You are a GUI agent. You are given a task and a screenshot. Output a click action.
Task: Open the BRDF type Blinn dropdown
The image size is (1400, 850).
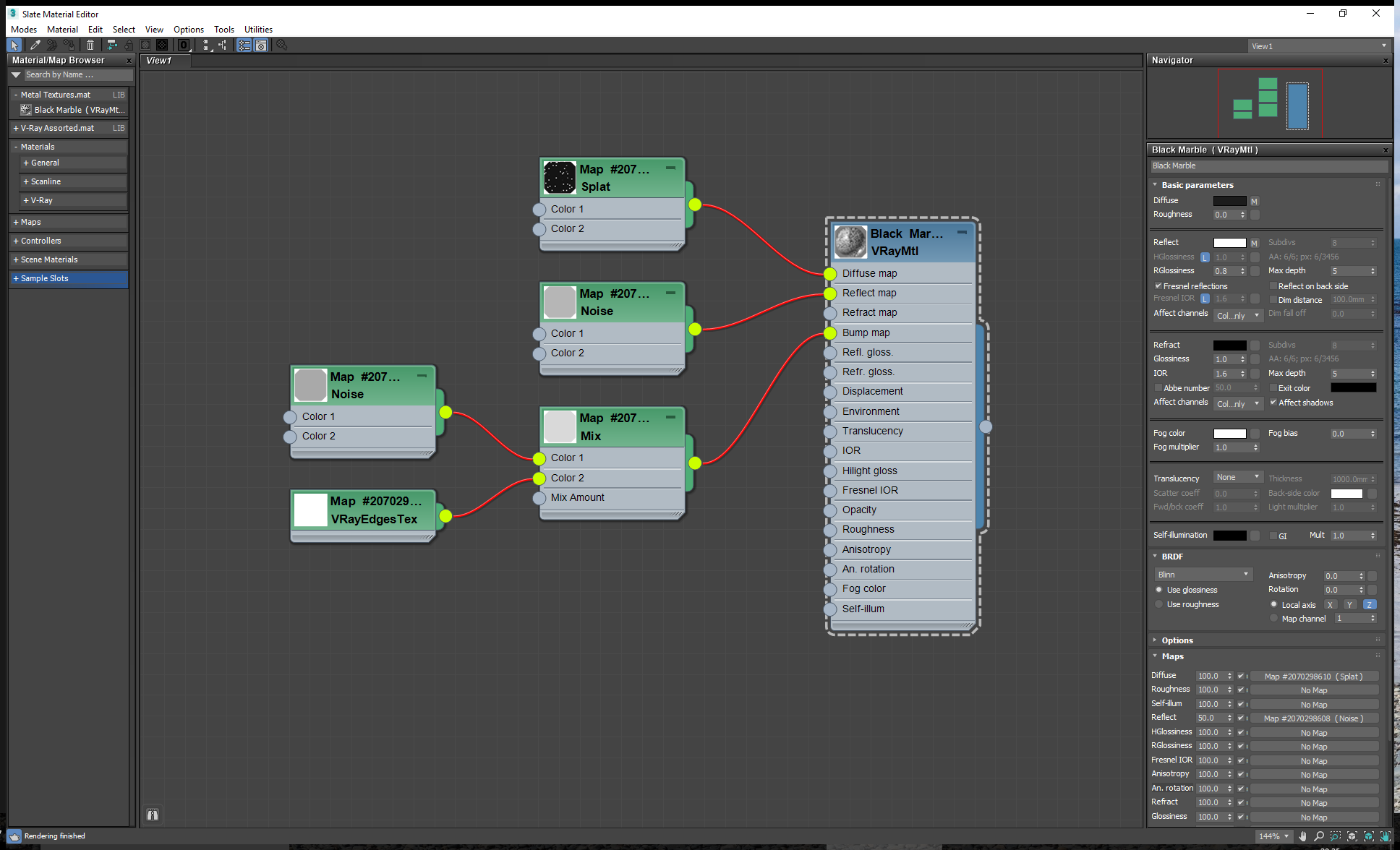1203,575
